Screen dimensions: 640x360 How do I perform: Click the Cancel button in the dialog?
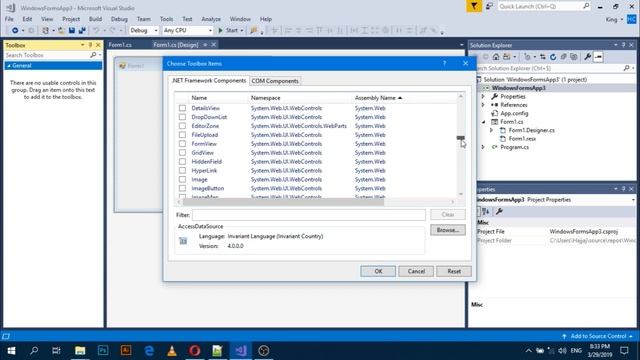[x=416, y=271]
